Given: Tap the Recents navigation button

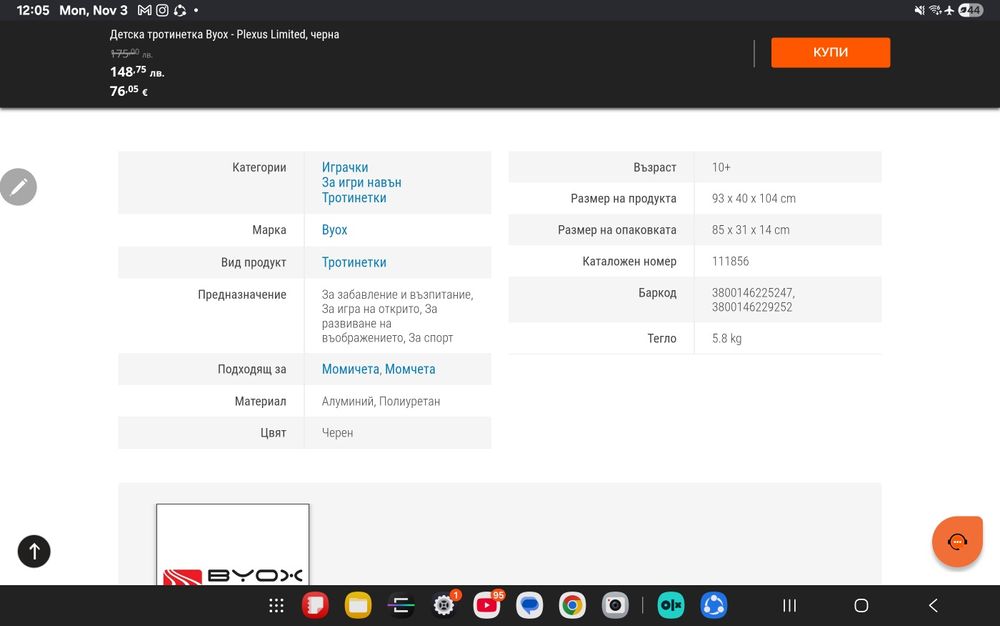Looking at the screenshot, I should pyautogui.click(x=790, y=606).
